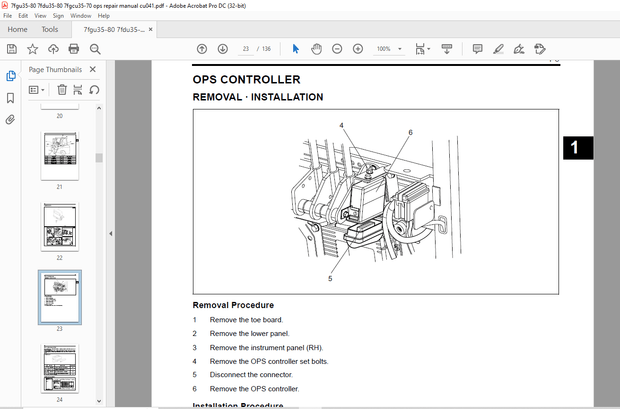Viewport: 620px width, 409px height.
Task: Print the document with printer icon
Action: point(74,49)
